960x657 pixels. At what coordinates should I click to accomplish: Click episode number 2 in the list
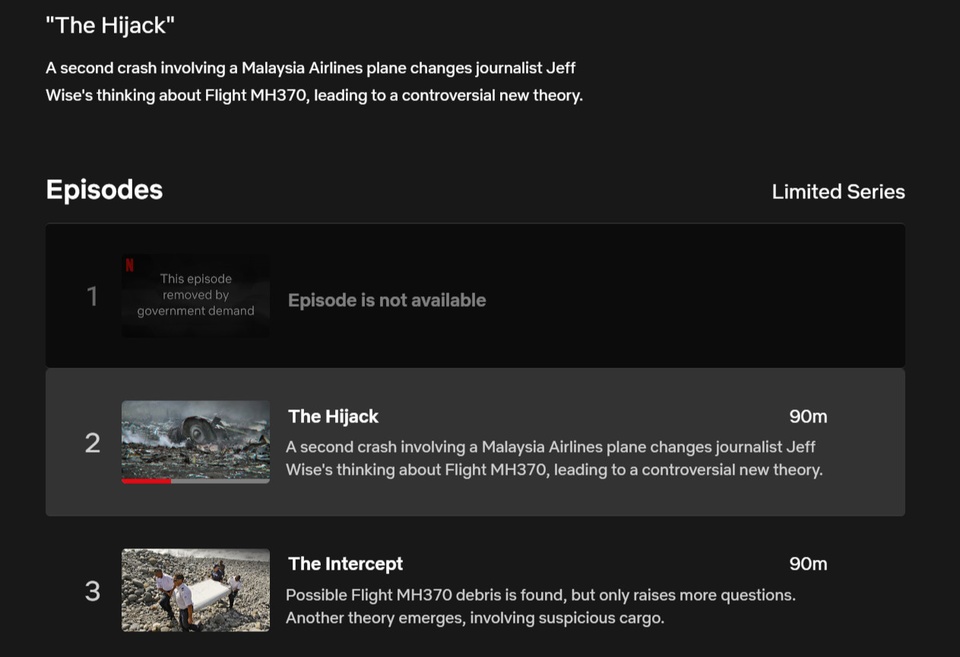click(92, 443)
